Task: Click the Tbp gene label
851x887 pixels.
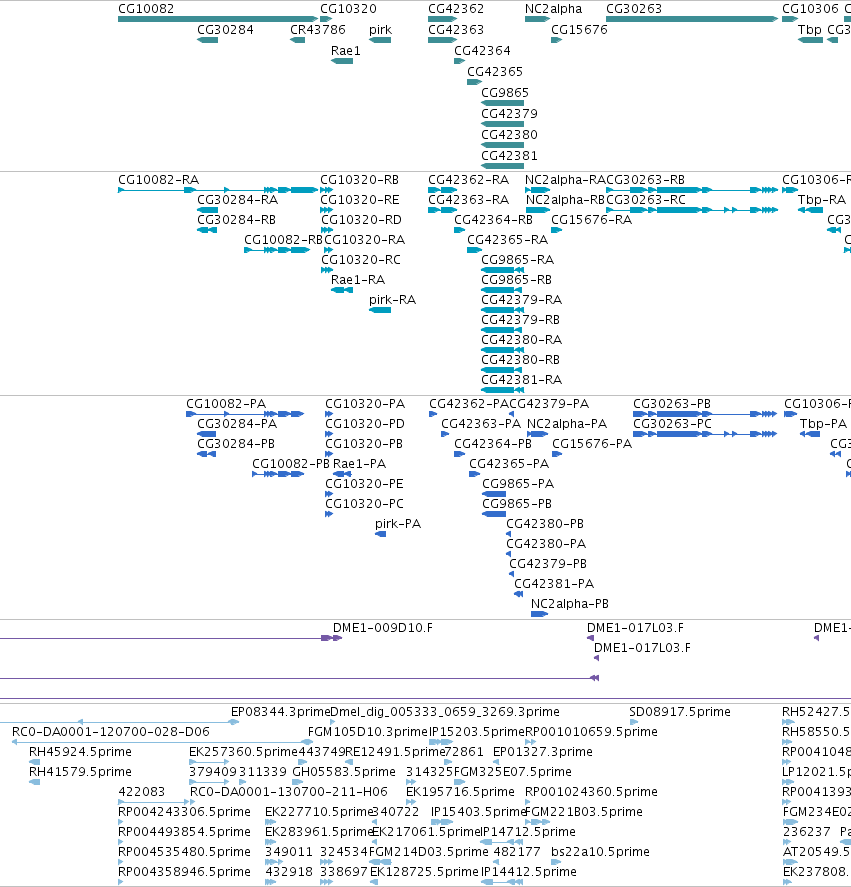Action: (810, 30)
